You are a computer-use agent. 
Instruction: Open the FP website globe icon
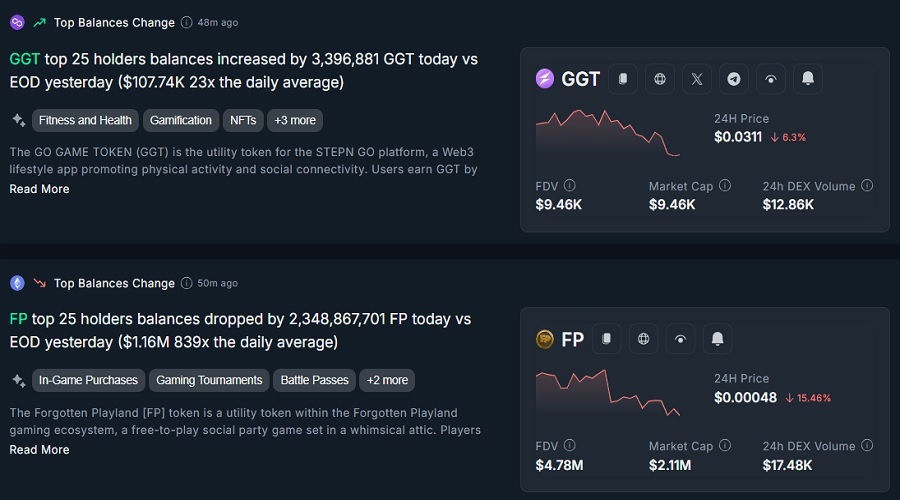tap(643, 339)
